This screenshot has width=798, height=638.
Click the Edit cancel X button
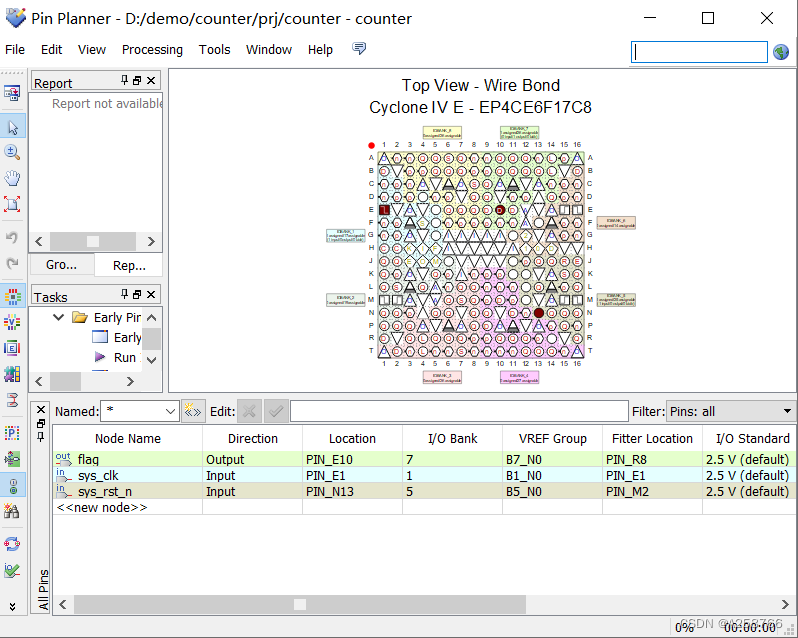249,411
